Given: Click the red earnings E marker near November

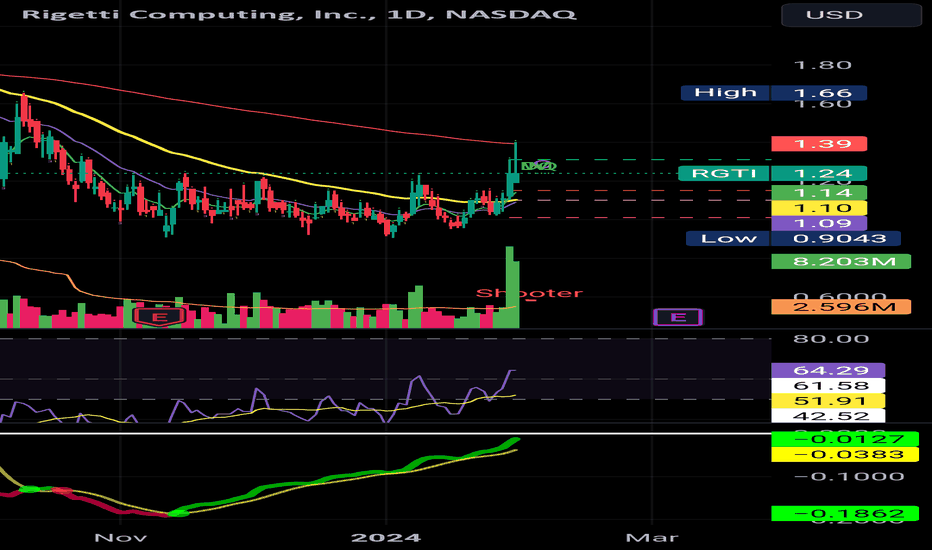Looking at the screenshot, I should 159,317.
